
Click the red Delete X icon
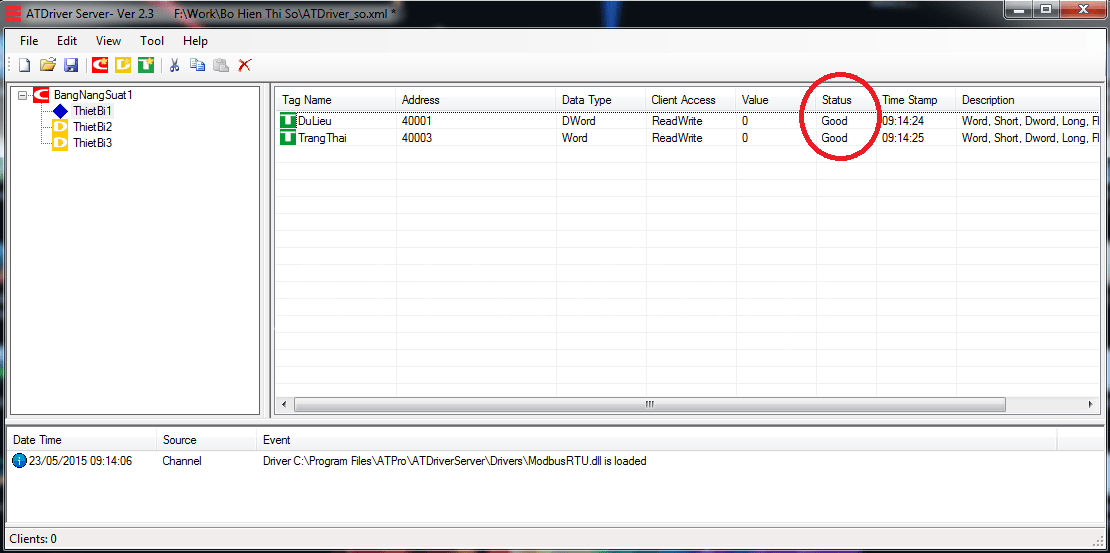coord(245,65)
